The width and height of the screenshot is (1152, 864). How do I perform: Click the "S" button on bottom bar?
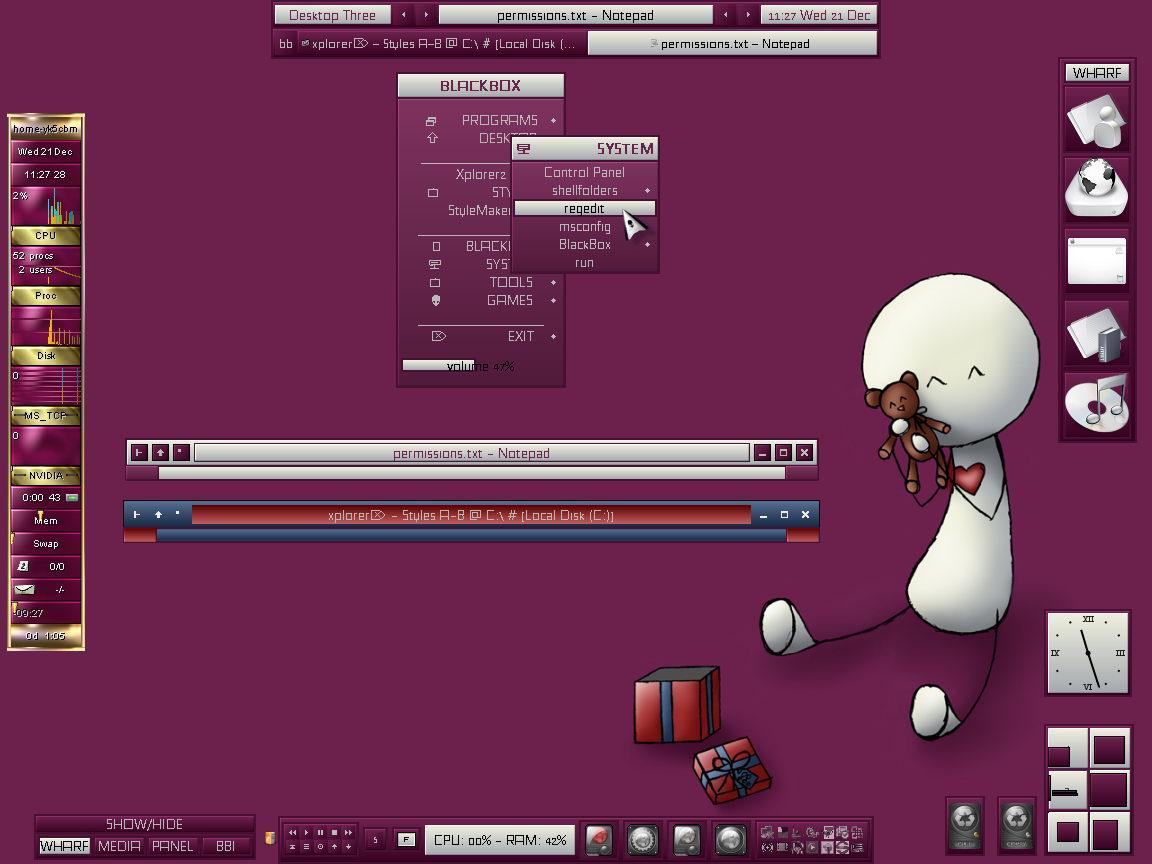click(375, 839)
